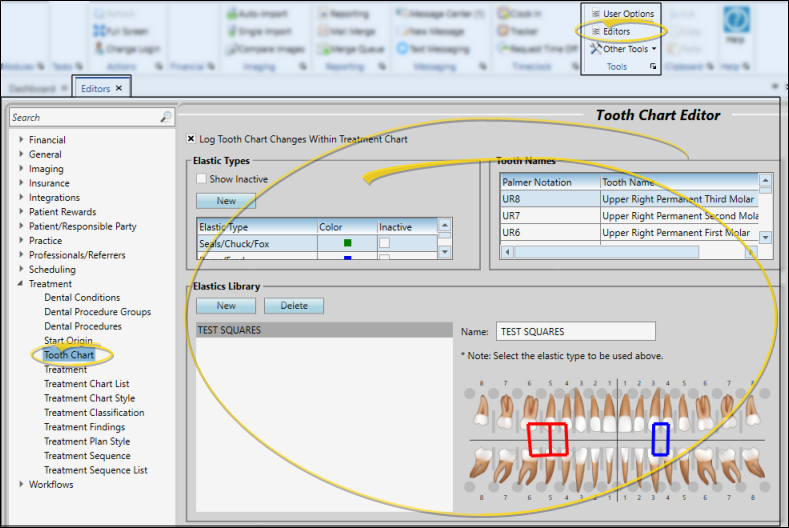Enable the Show Inactive checkbox
The height and width of the screenshot is (528, 789).
tap(201, 179)
